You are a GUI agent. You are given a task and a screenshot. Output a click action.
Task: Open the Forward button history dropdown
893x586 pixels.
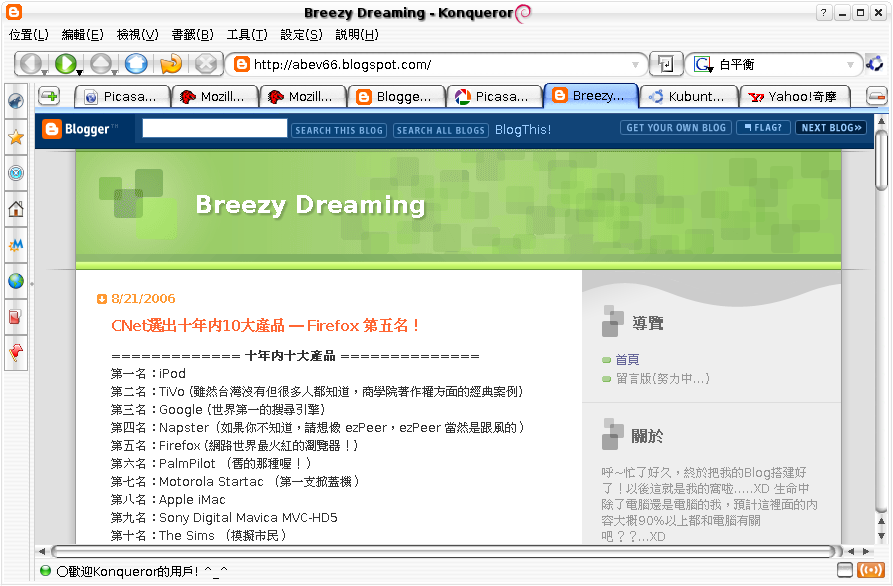pos(79,72)
